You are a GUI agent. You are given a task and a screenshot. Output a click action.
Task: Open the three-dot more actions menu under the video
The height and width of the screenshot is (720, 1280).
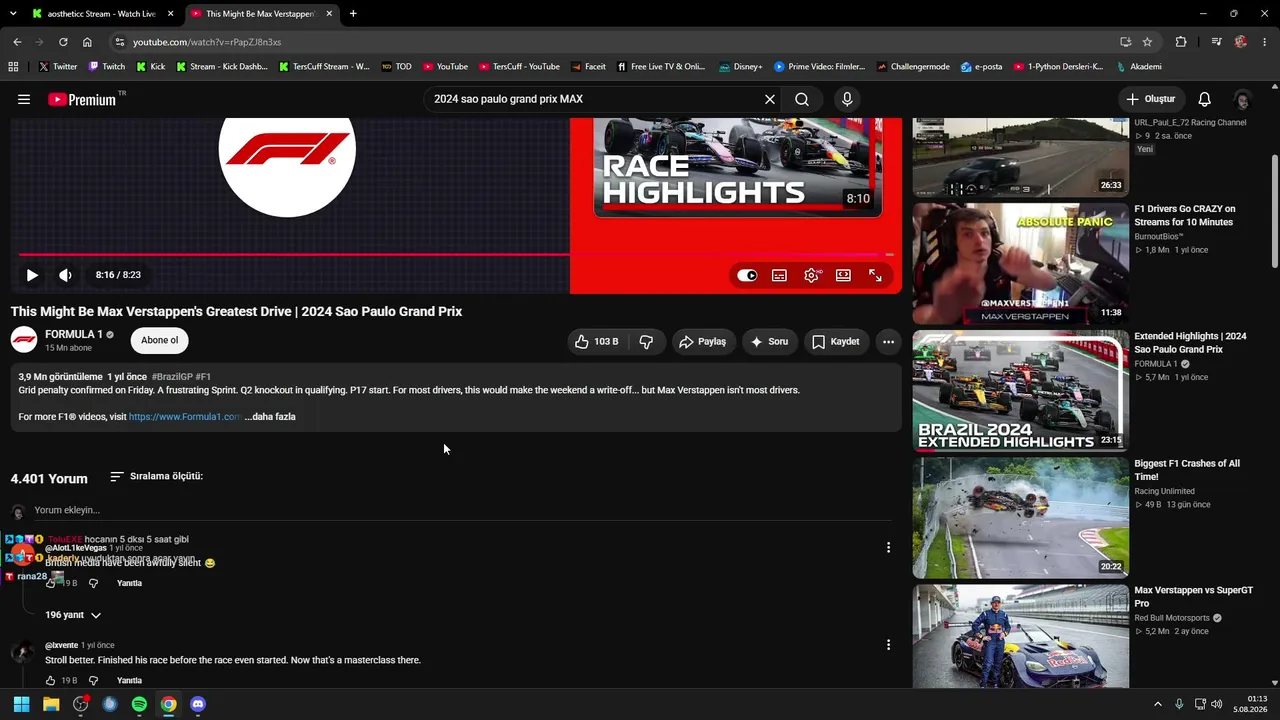[888, 342]
